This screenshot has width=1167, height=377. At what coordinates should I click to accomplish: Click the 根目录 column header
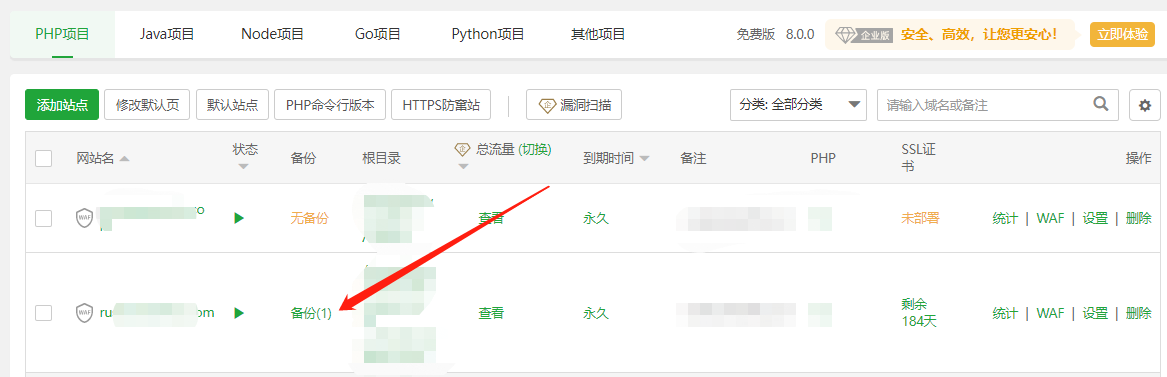pyautogui.click(x=382, y=158)
